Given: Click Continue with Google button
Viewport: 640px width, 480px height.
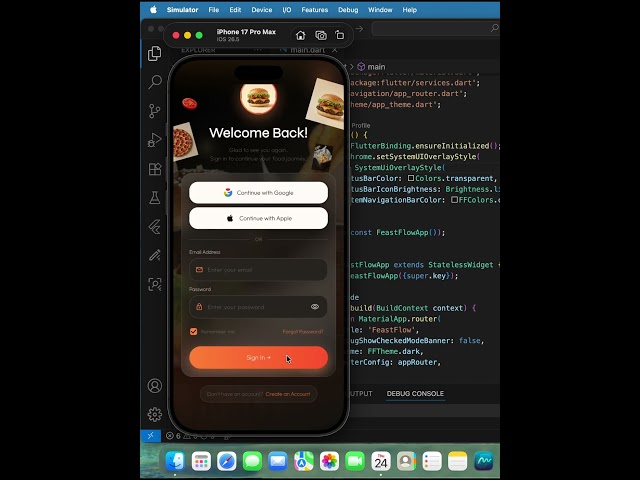Looking at the screenshot, I should coord(258,193).
